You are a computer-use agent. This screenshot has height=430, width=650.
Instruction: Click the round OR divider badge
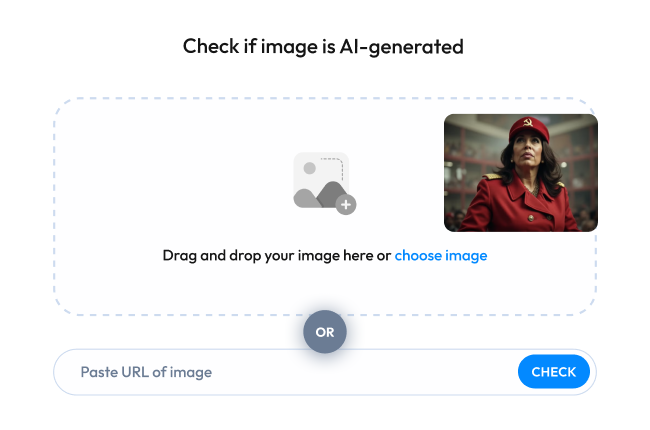point(325,332)
